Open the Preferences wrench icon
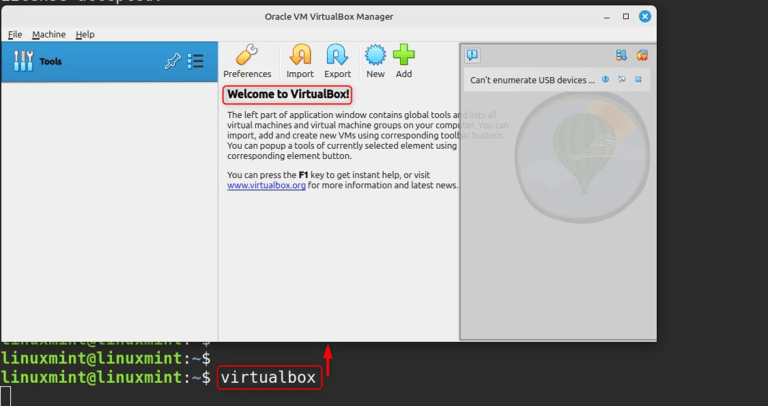 247,61
